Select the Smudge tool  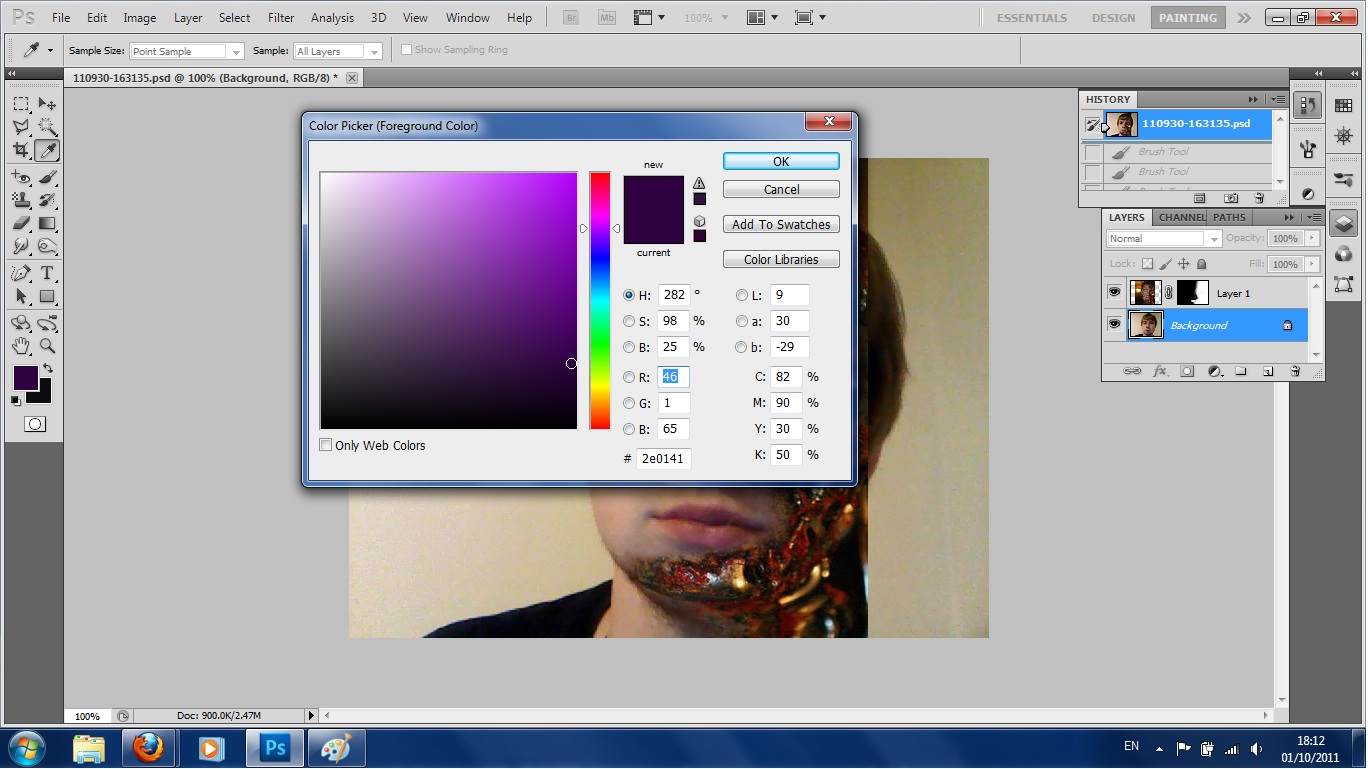pyautogui.click(x=21, y=246)
